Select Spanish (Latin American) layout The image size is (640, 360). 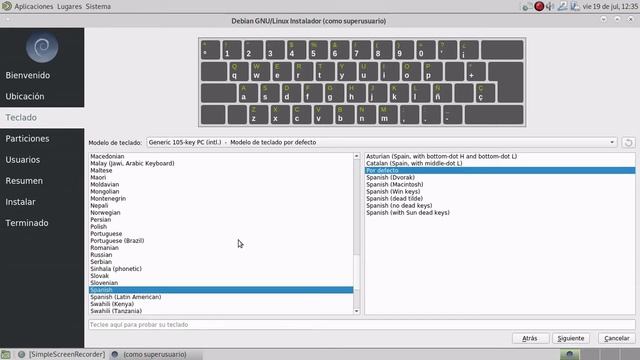221,297
